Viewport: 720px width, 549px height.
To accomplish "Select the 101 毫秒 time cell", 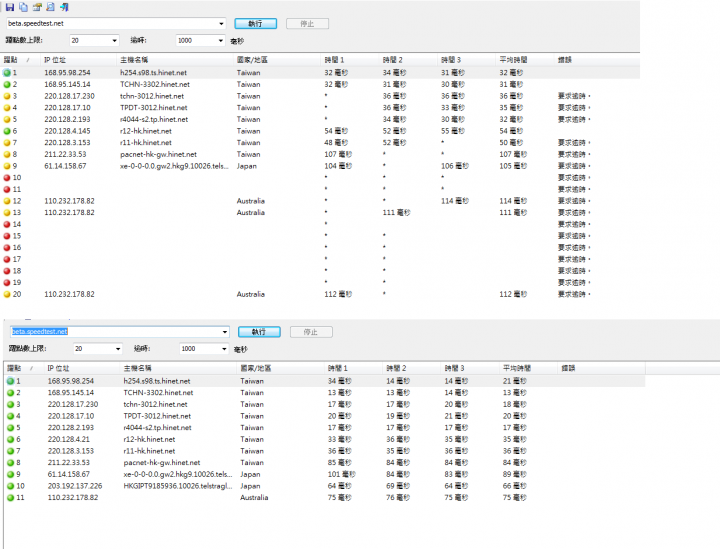I will pos(342,474).
